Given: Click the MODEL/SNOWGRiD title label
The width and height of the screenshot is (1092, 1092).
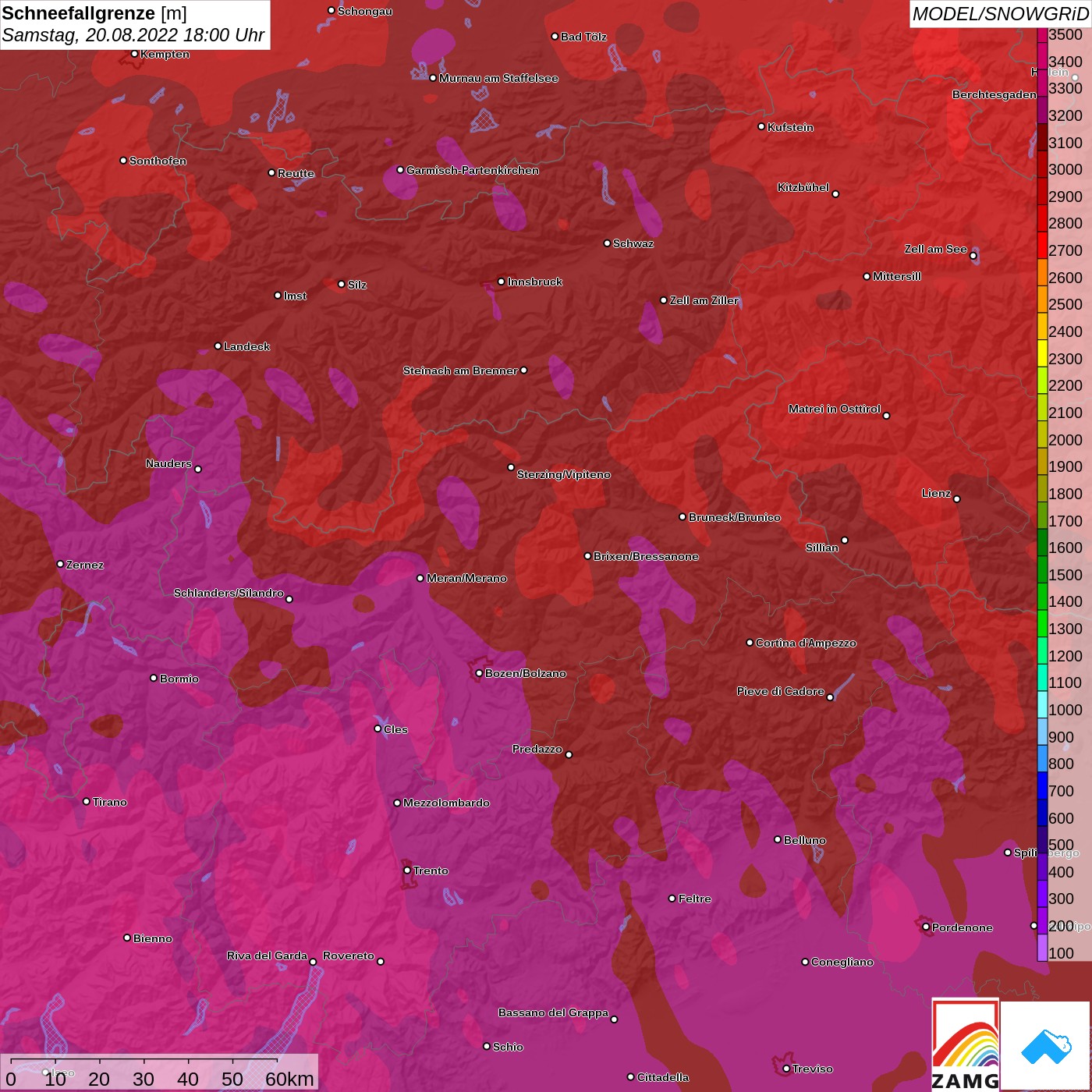Looking at the screenshot, I should click(999, 13).
